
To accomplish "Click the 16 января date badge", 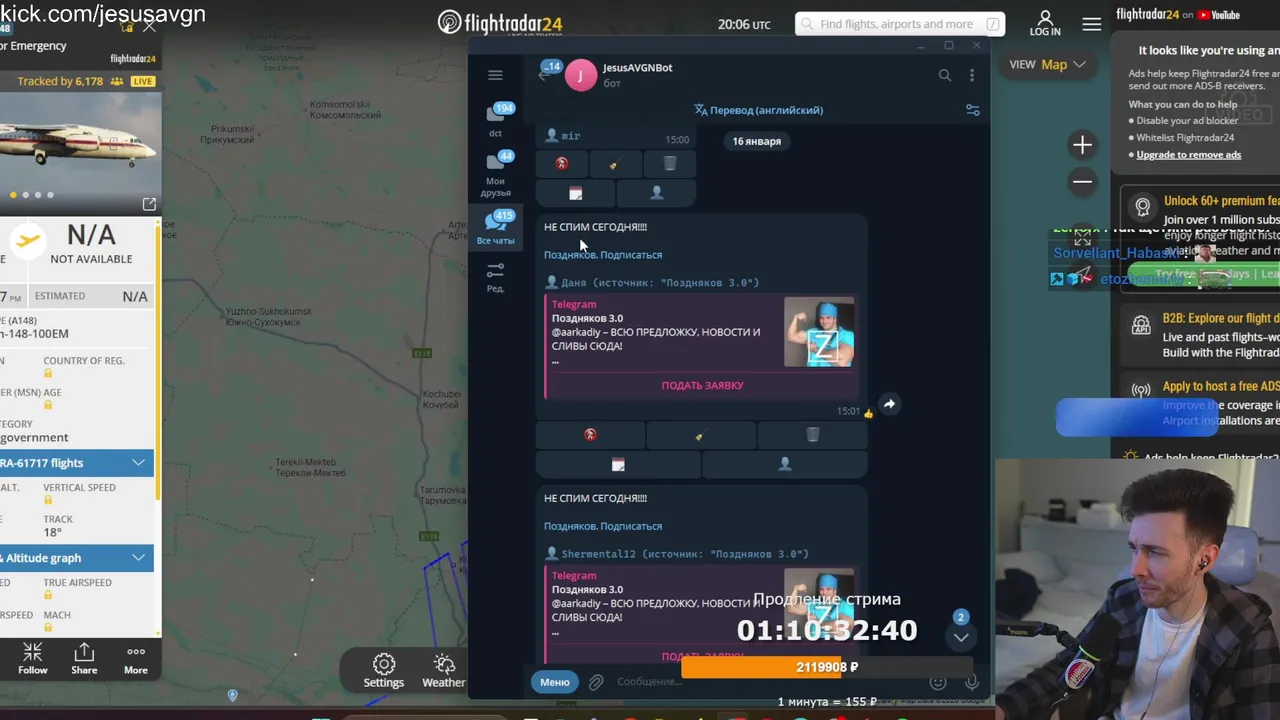I will 756,141.
